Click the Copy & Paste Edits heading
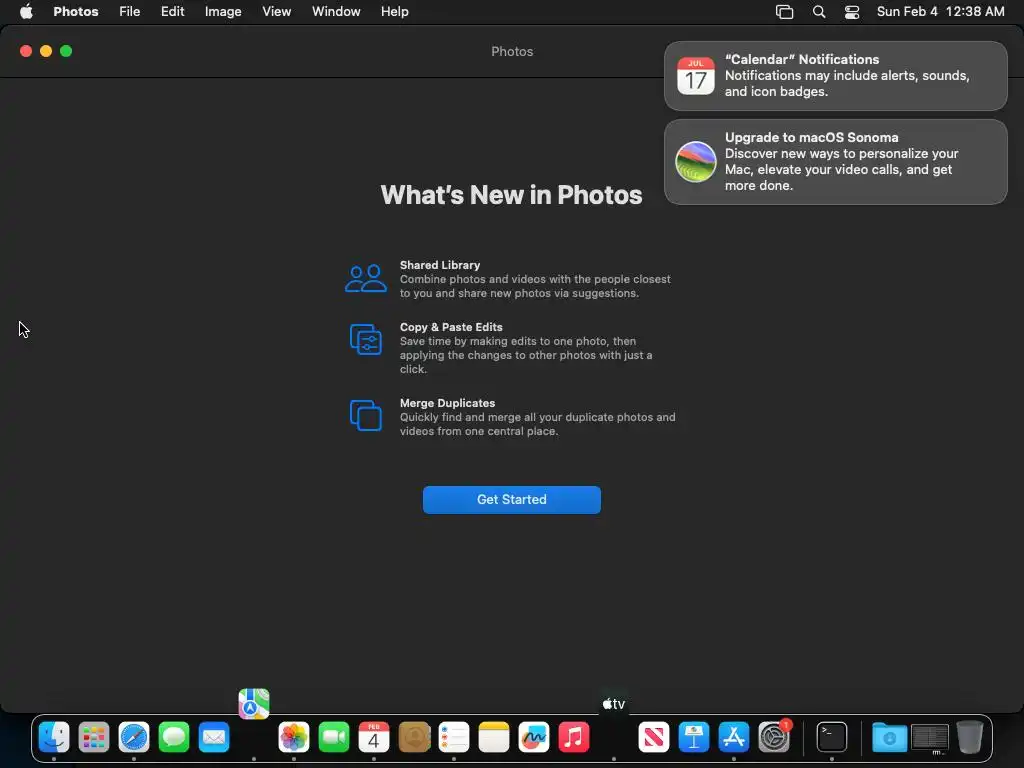Image resolution: width=1024 pixels, height=768 pixels. click(451, 327)
